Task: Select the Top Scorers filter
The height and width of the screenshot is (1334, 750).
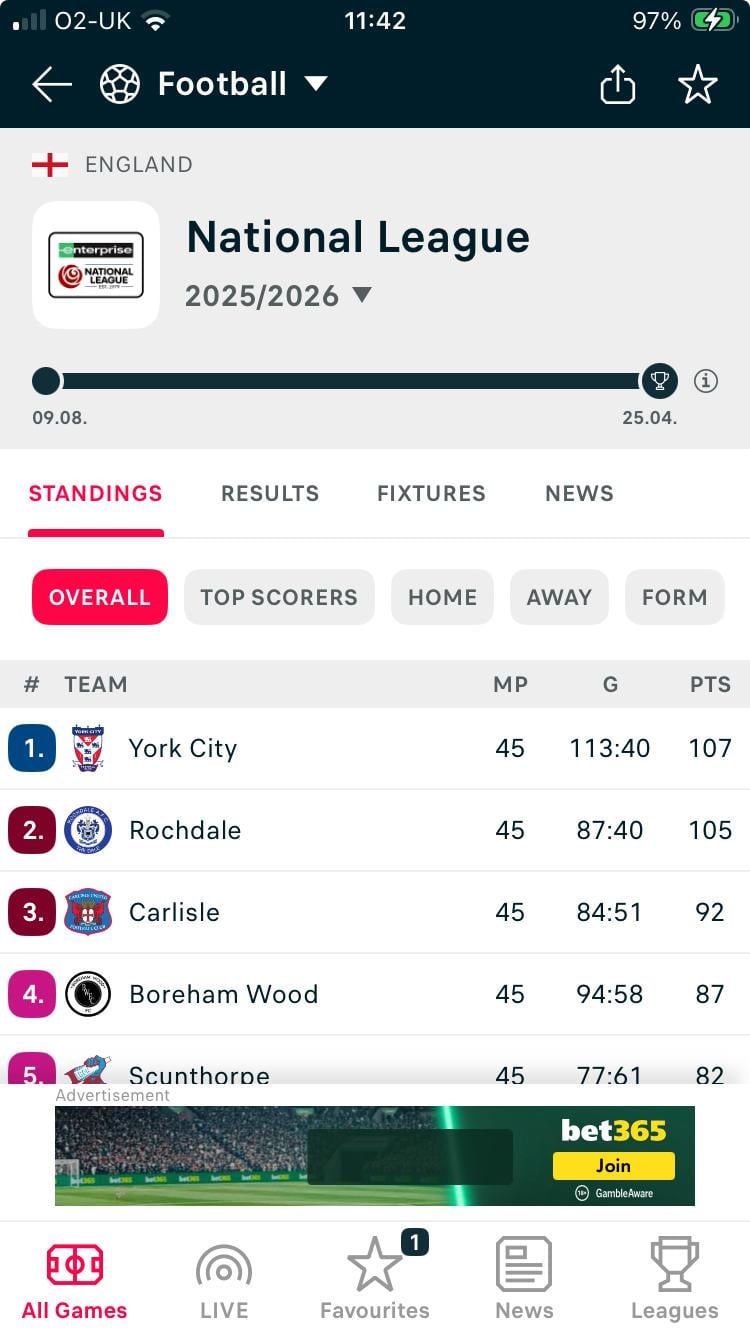Action: pos(279,597)
